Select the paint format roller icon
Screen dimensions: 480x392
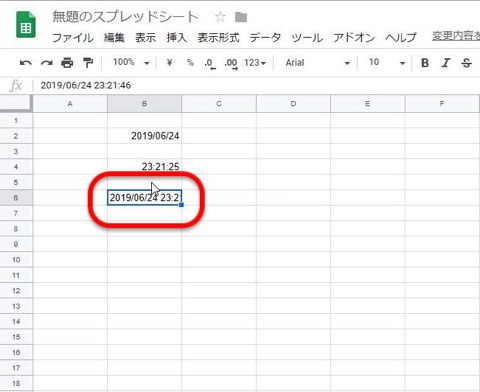pyautogui.click(x=88, y=63)
